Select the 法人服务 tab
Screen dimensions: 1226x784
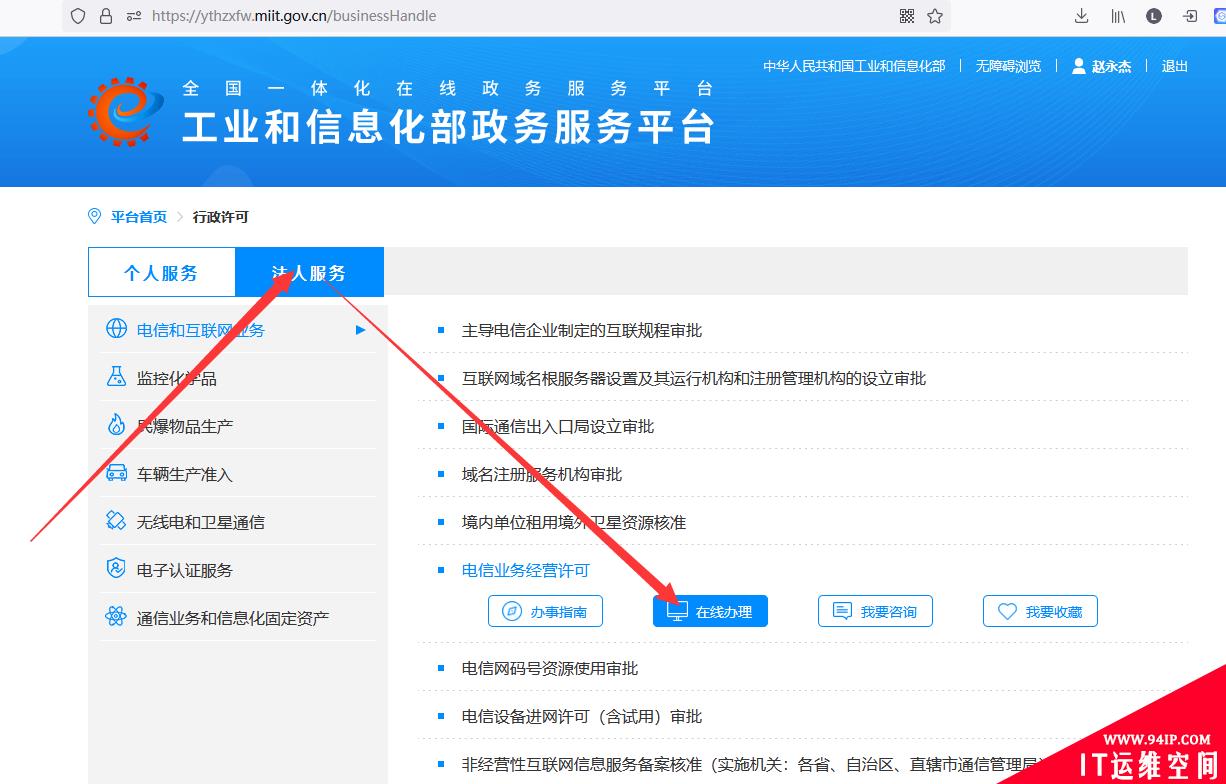tap(309, 272)
